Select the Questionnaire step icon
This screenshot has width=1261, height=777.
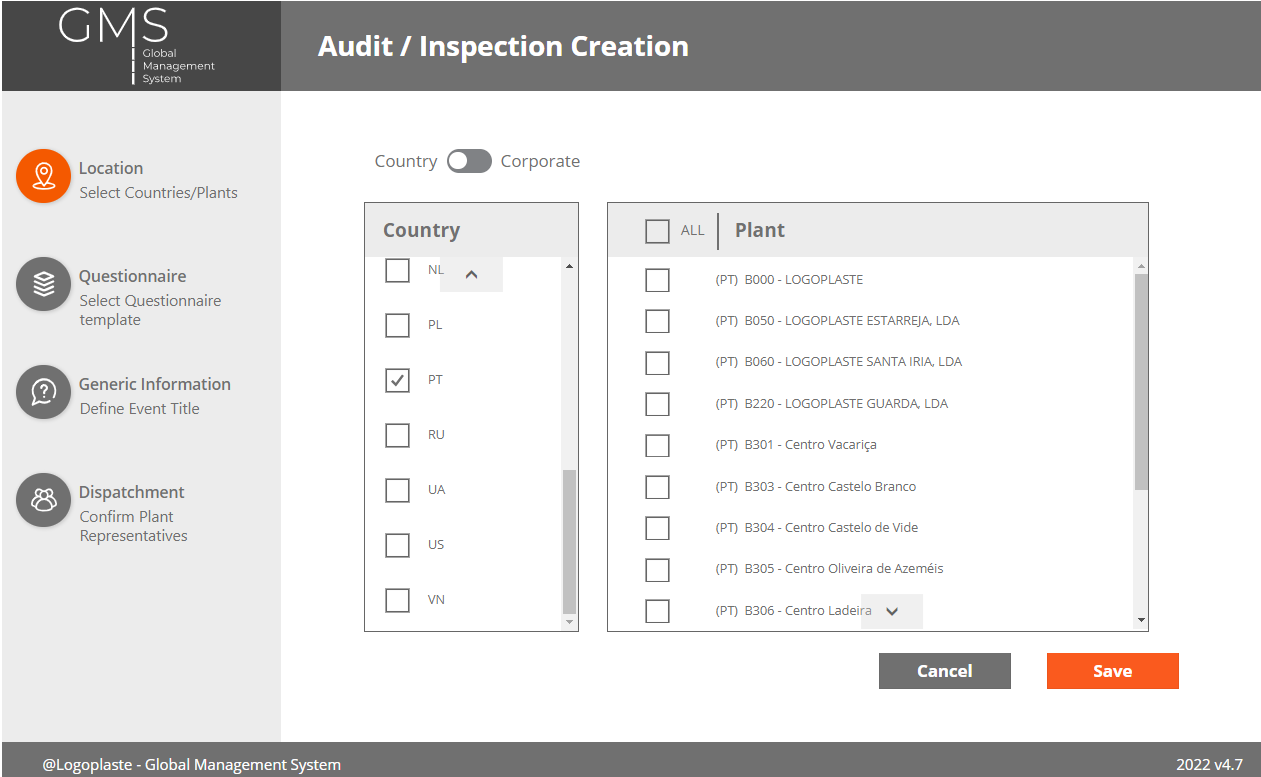(43, 283)
